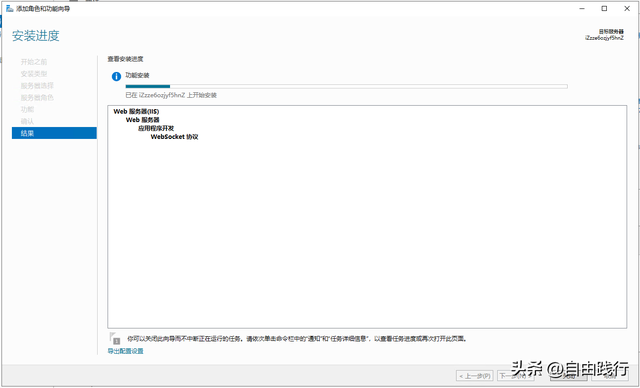640x388 pixels.
Task: Select the Web 服务器 tree row
Action: tap(142, 120)
